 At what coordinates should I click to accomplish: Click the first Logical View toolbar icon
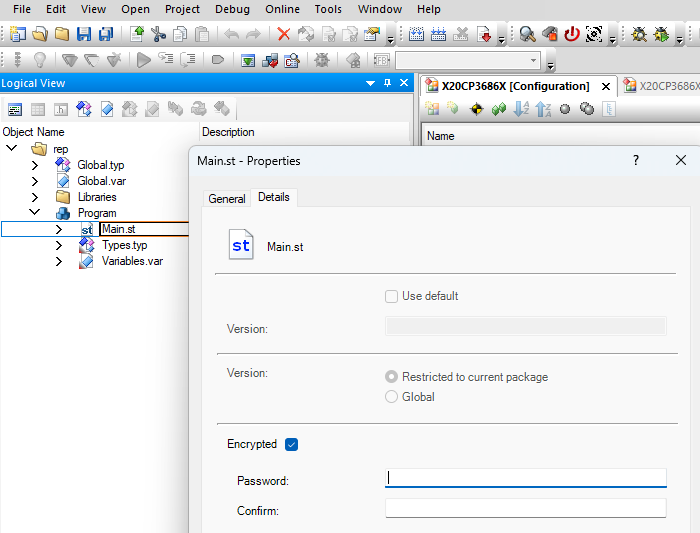[x=15, y=109]
